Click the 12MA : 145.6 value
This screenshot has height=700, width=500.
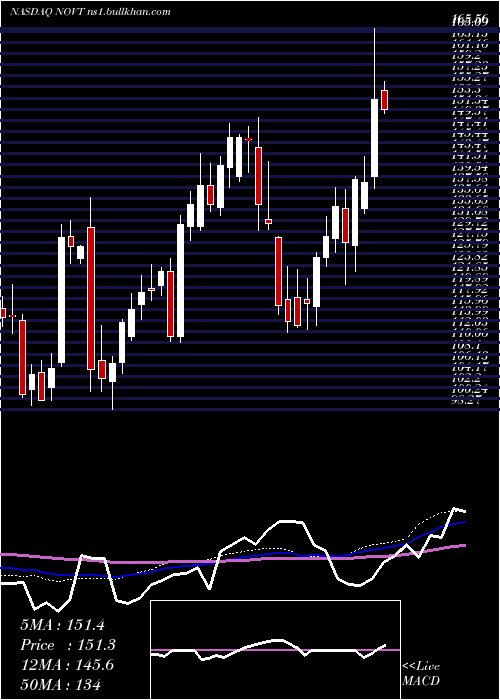click(x=67, y=665)
